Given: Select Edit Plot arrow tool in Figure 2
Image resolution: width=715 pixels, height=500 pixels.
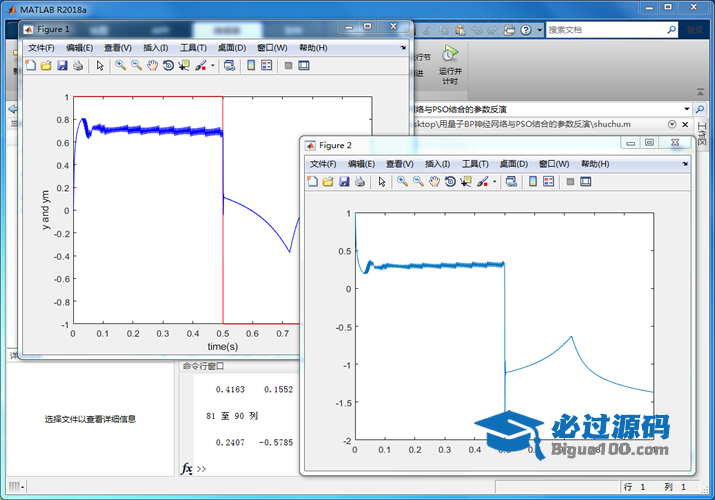Looking at the screenshot, I should [x=382, y=182].
